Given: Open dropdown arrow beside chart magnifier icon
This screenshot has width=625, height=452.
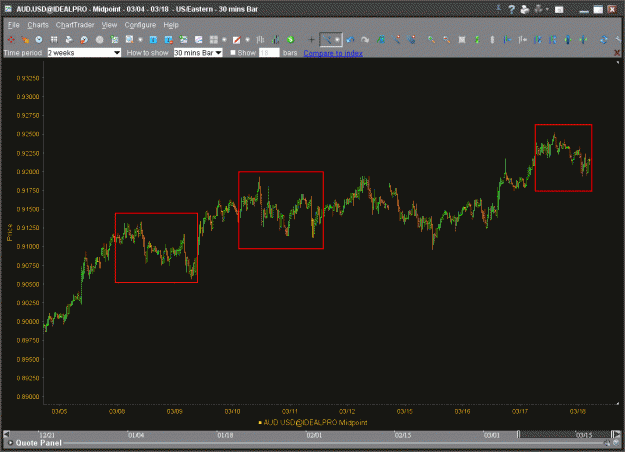Looking at the screenshot, I should 140,40.
